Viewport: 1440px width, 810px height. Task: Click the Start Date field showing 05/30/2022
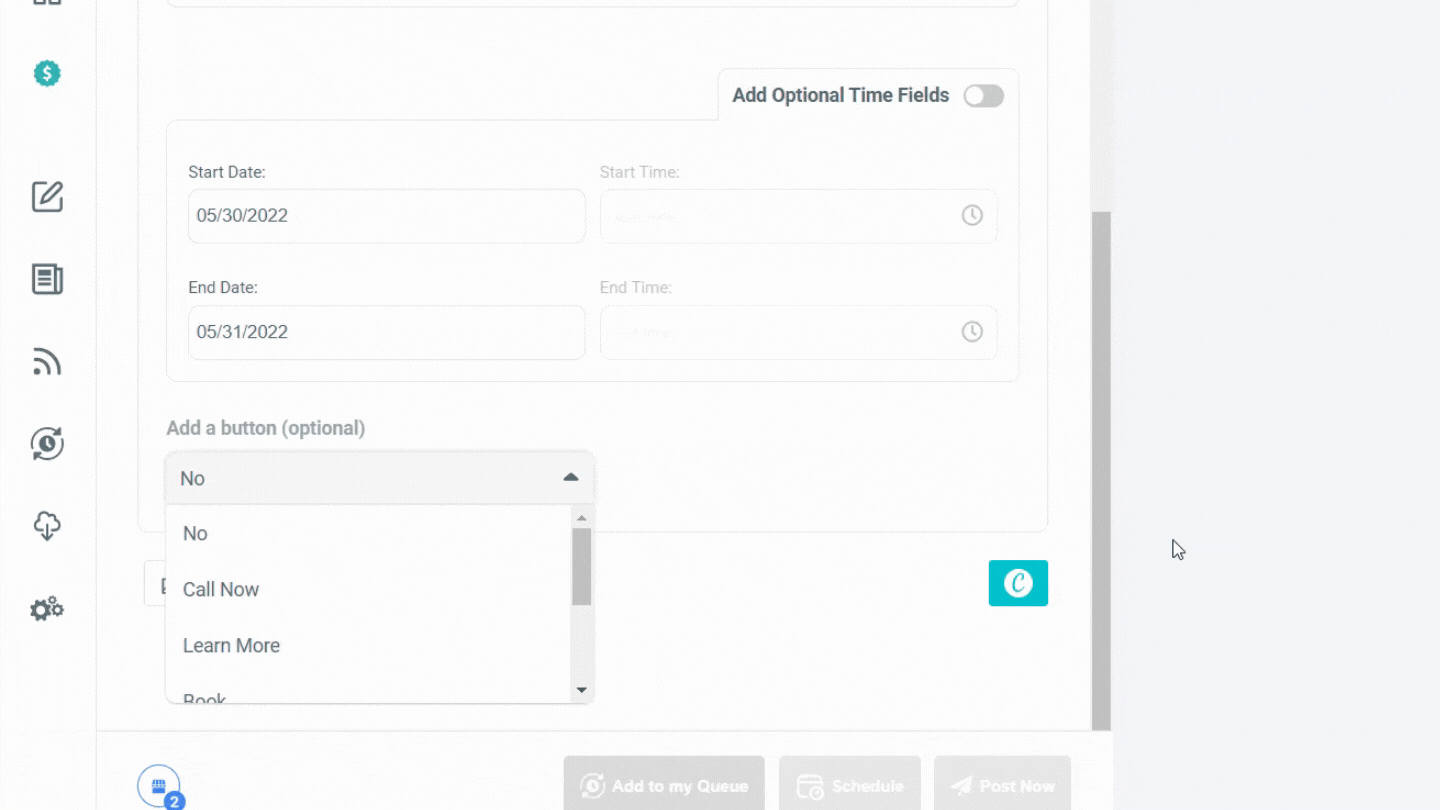386,216
